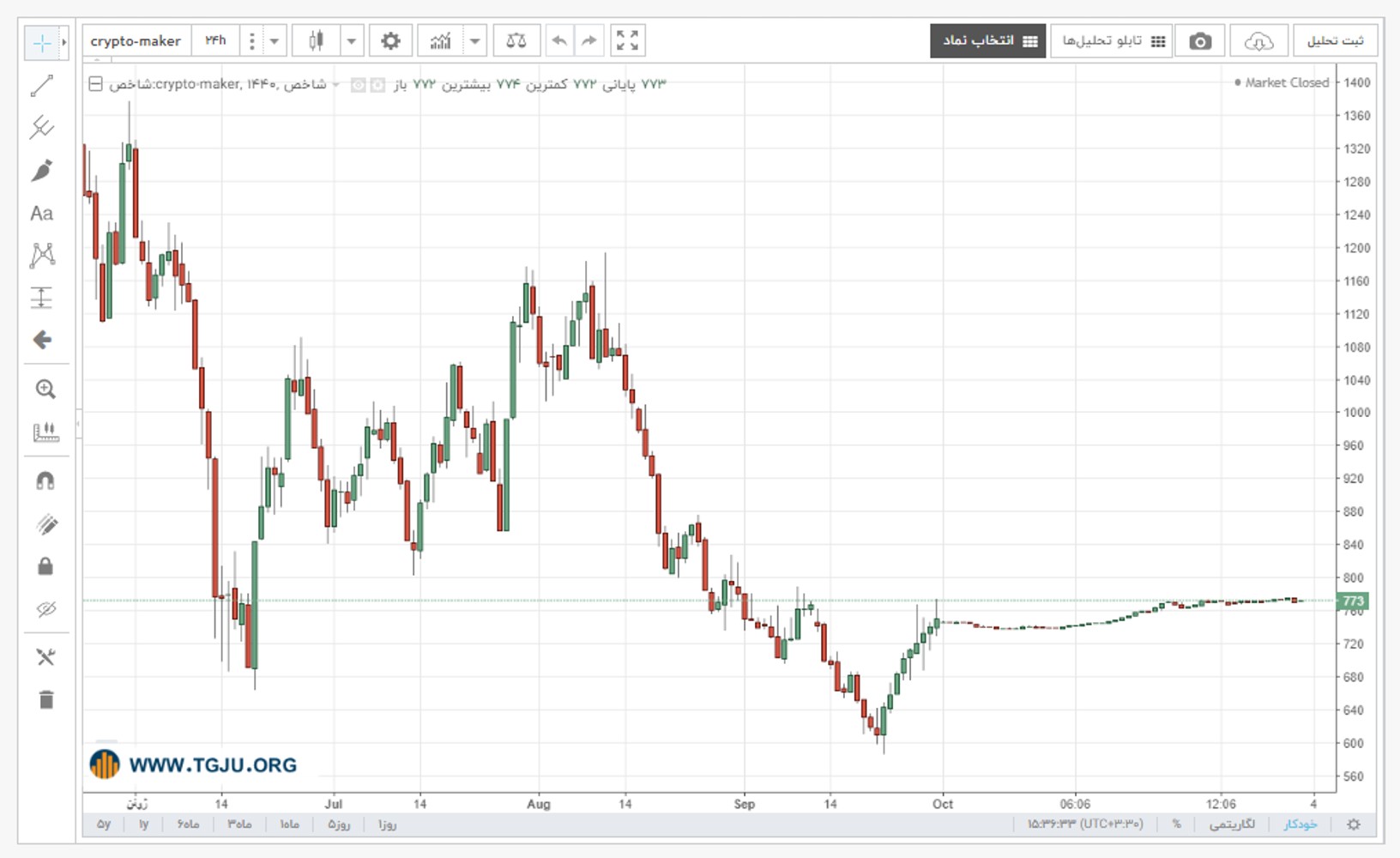The image size is (1400, 858).
Task: Open the تابلو تحلیل‌ها analysis board
Action: (1112, 40)
